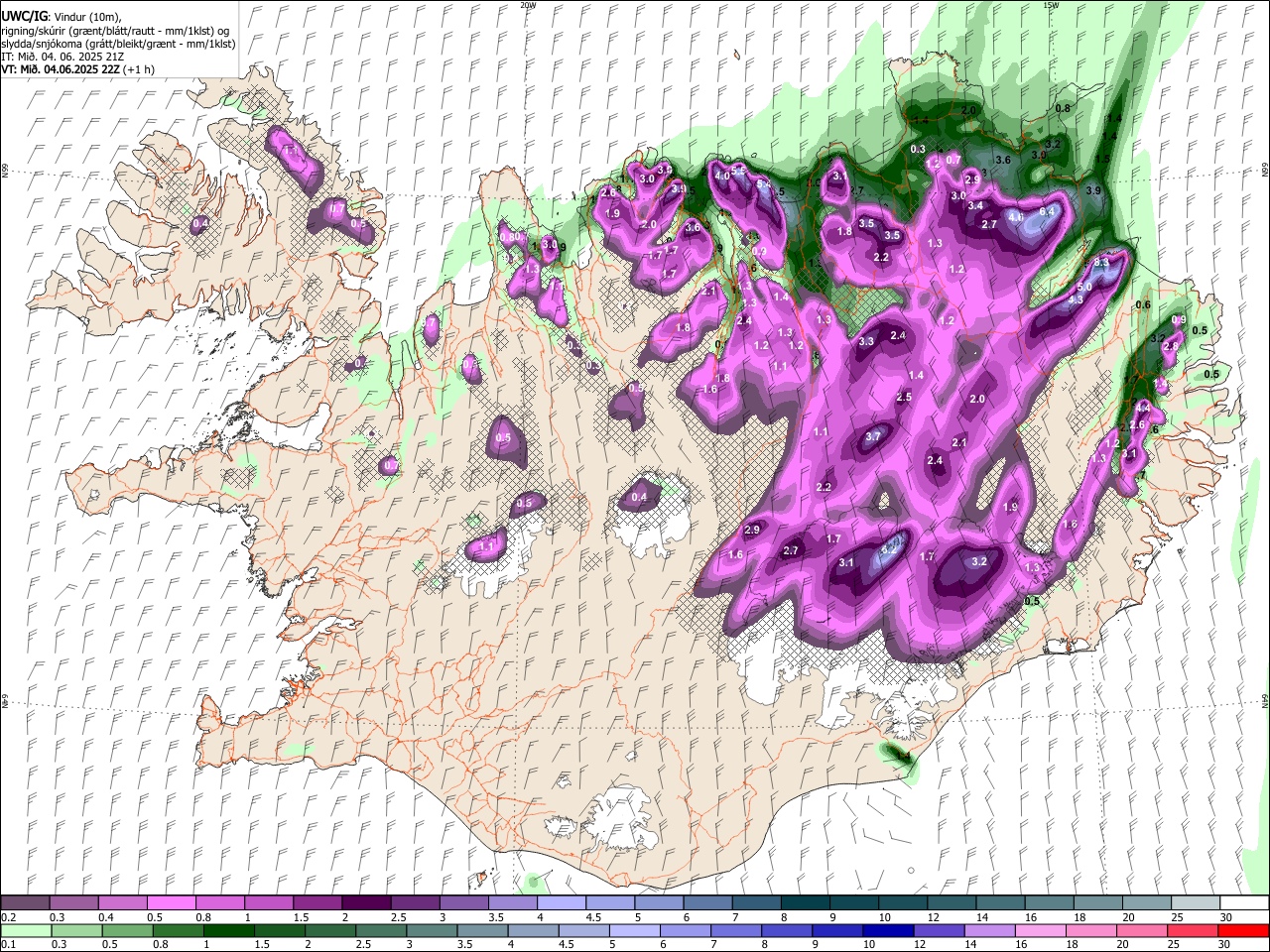The width and height of the screenshot is (1270, 952).
Task: Click the black '0.8' rain value label
Action: (1063, 107)
